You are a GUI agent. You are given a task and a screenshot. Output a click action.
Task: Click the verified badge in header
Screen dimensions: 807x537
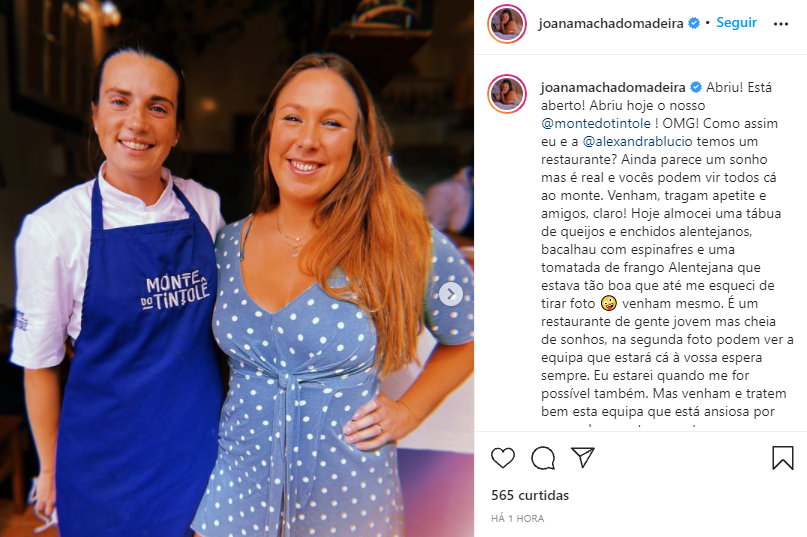pos(694,23)
